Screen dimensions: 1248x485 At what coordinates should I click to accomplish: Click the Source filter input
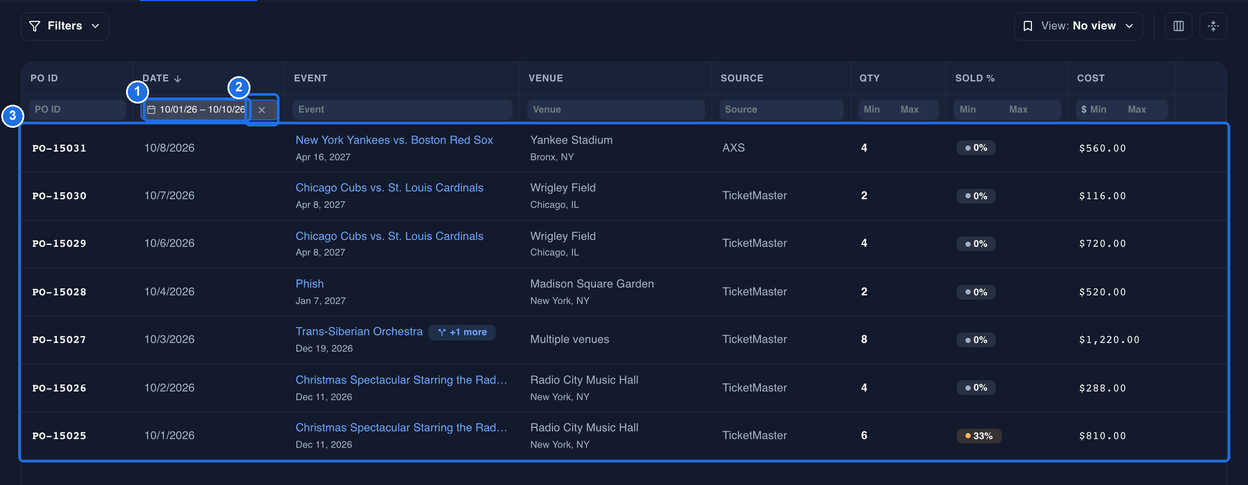782,110
